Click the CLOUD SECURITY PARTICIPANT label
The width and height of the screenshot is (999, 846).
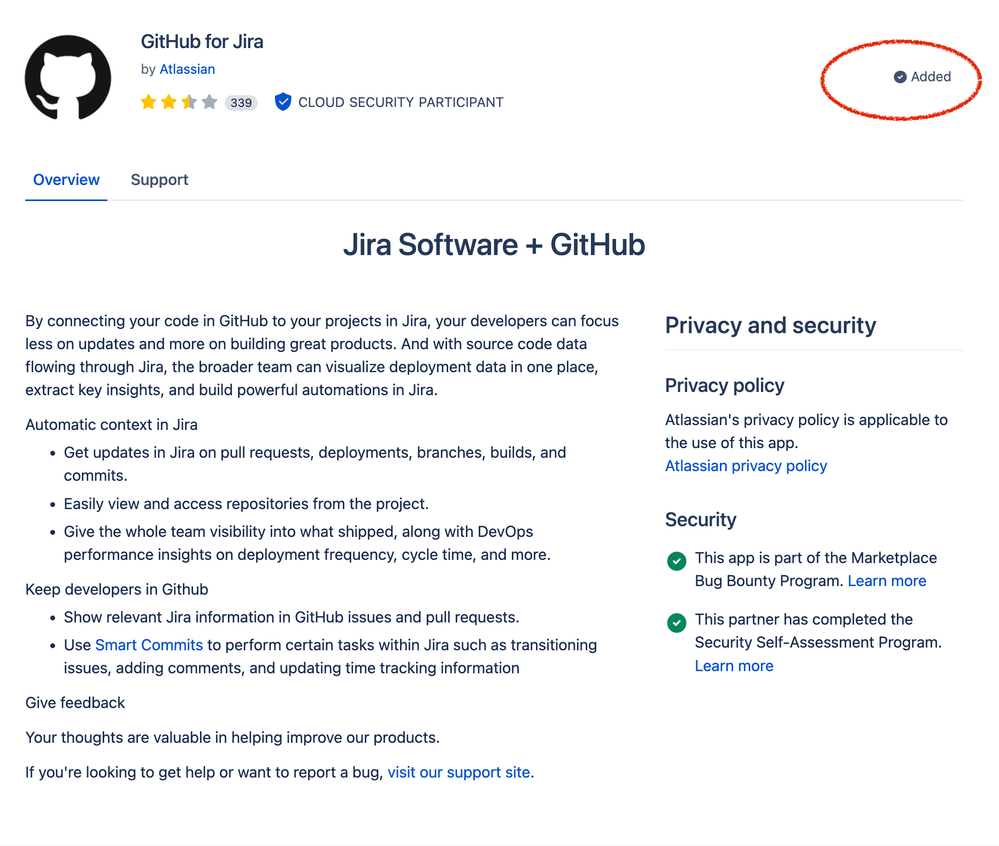click(401, 102)
